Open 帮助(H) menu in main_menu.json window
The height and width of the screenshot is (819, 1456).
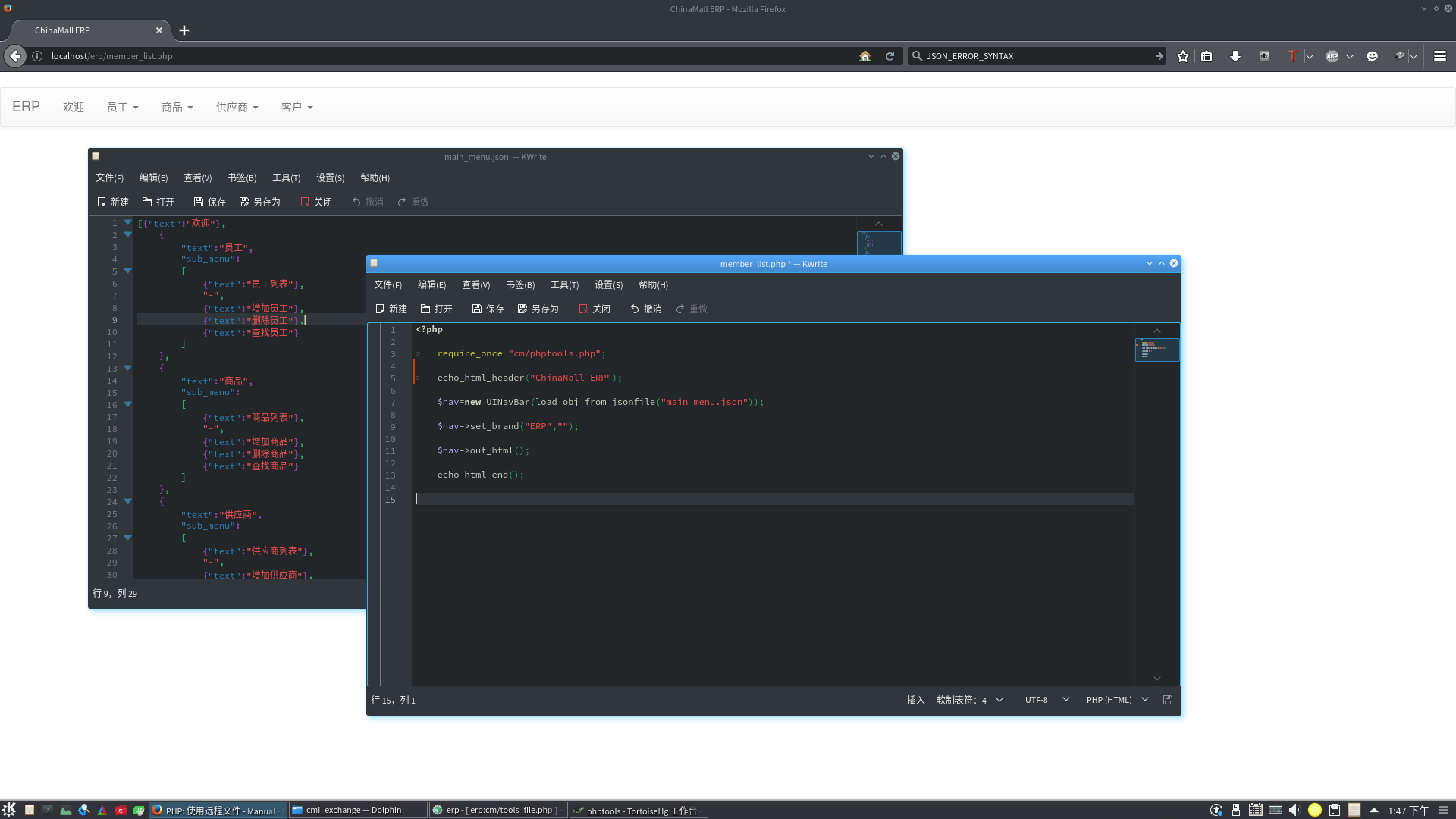tap(375, 177)
